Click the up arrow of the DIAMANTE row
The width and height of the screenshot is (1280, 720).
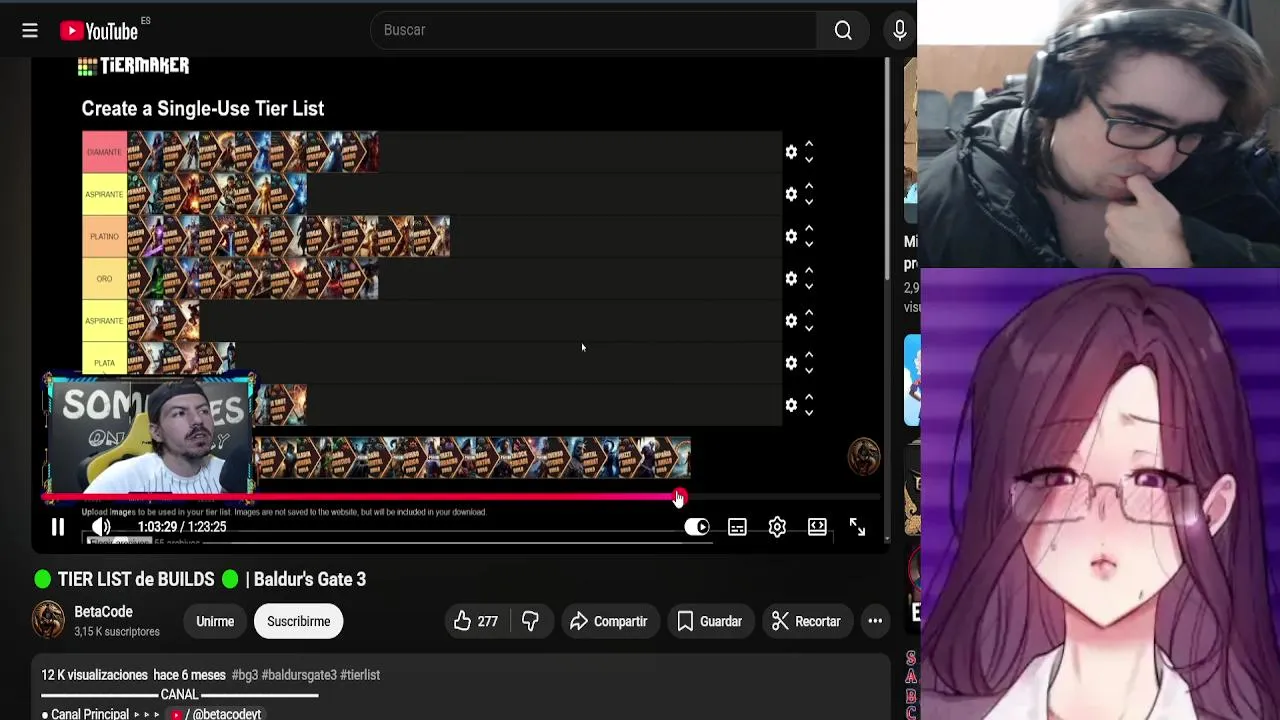coord(809,144)
